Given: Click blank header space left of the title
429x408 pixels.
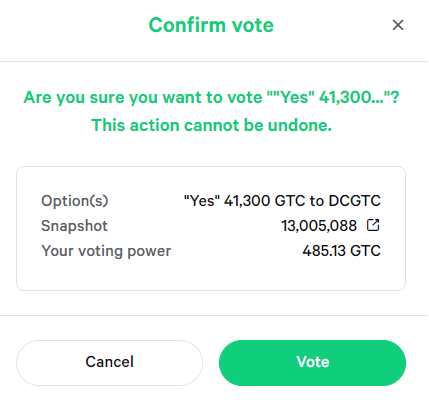Looking at the screenshot, I should (73, 25).
